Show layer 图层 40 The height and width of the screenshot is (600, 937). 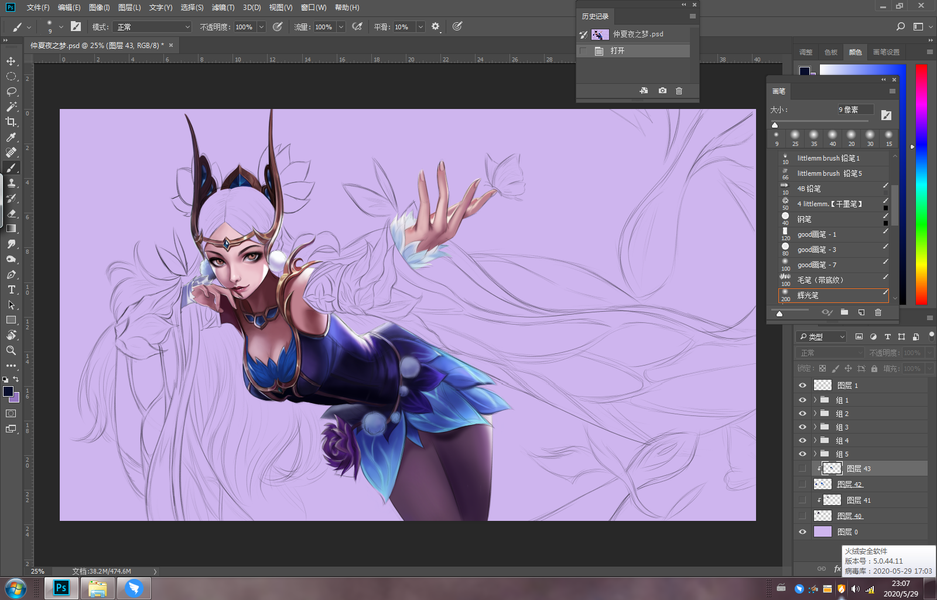pyautogui.click(x=802, y=515)
